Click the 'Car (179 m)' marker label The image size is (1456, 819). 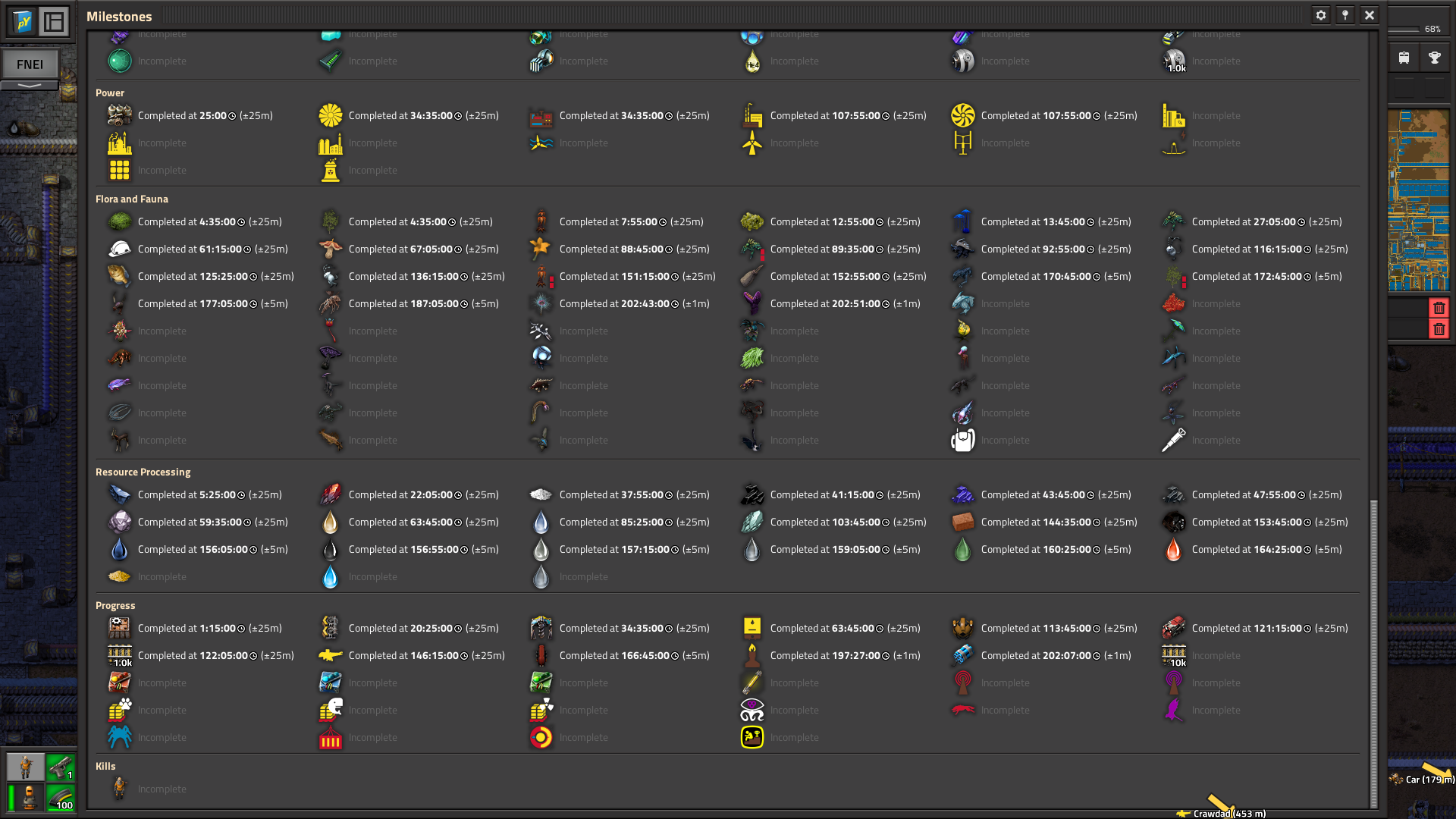coord(1429,779)
